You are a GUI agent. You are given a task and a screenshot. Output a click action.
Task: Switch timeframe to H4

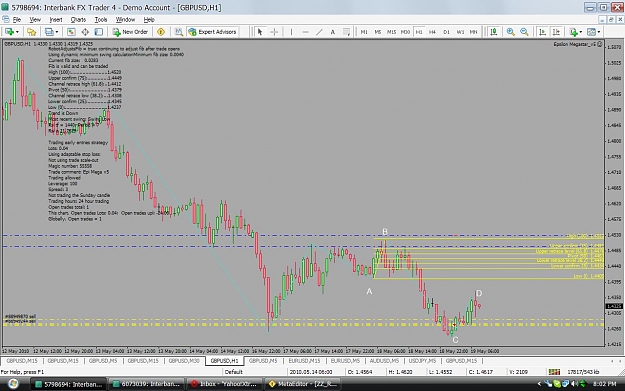(x=432, y=32)
